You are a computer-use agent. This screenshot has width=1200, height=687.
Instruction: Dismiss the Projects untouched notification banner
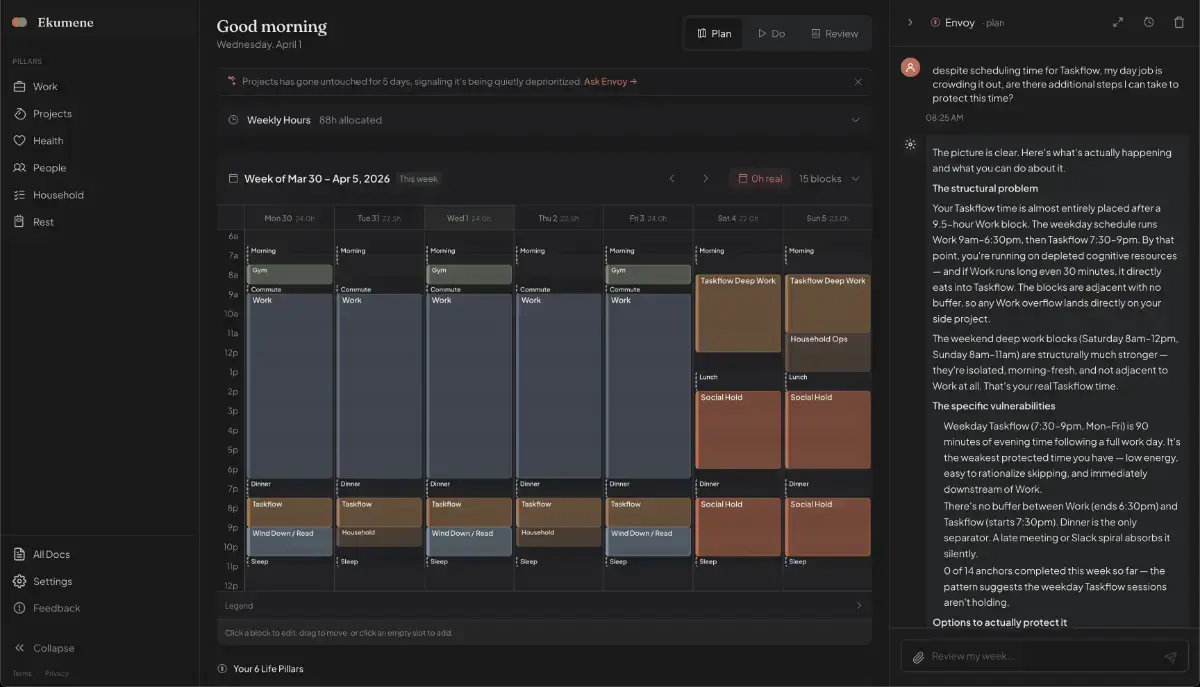858,82
